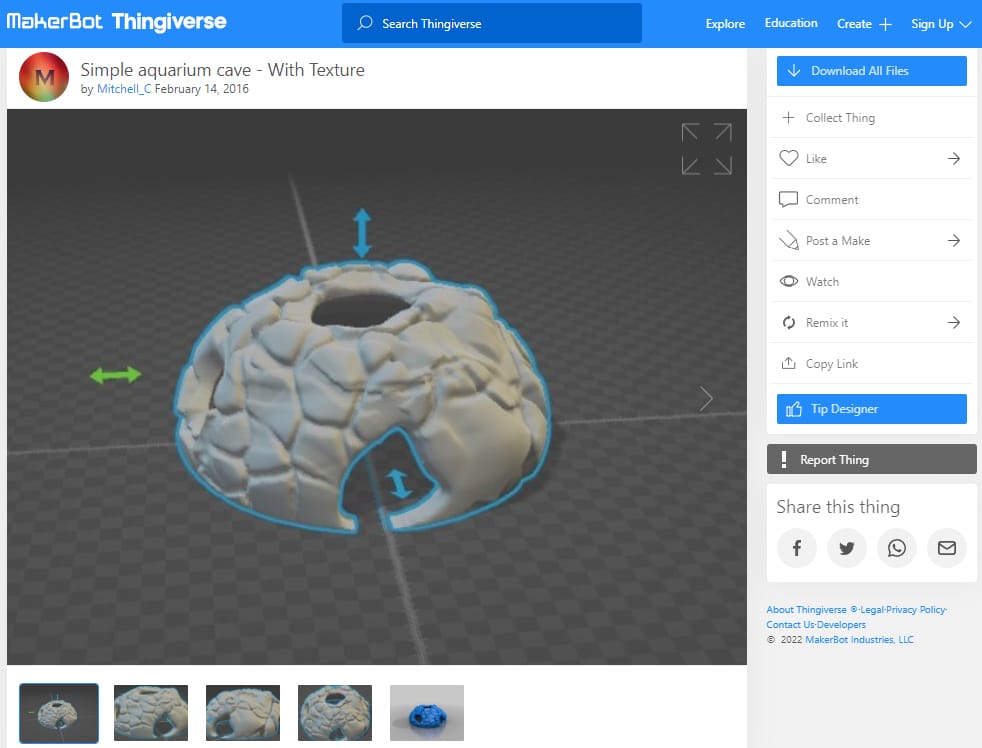This screenshot has height=748, width=982.
Task: Open the Sign Up dropdown
Action: click(940, 23)
